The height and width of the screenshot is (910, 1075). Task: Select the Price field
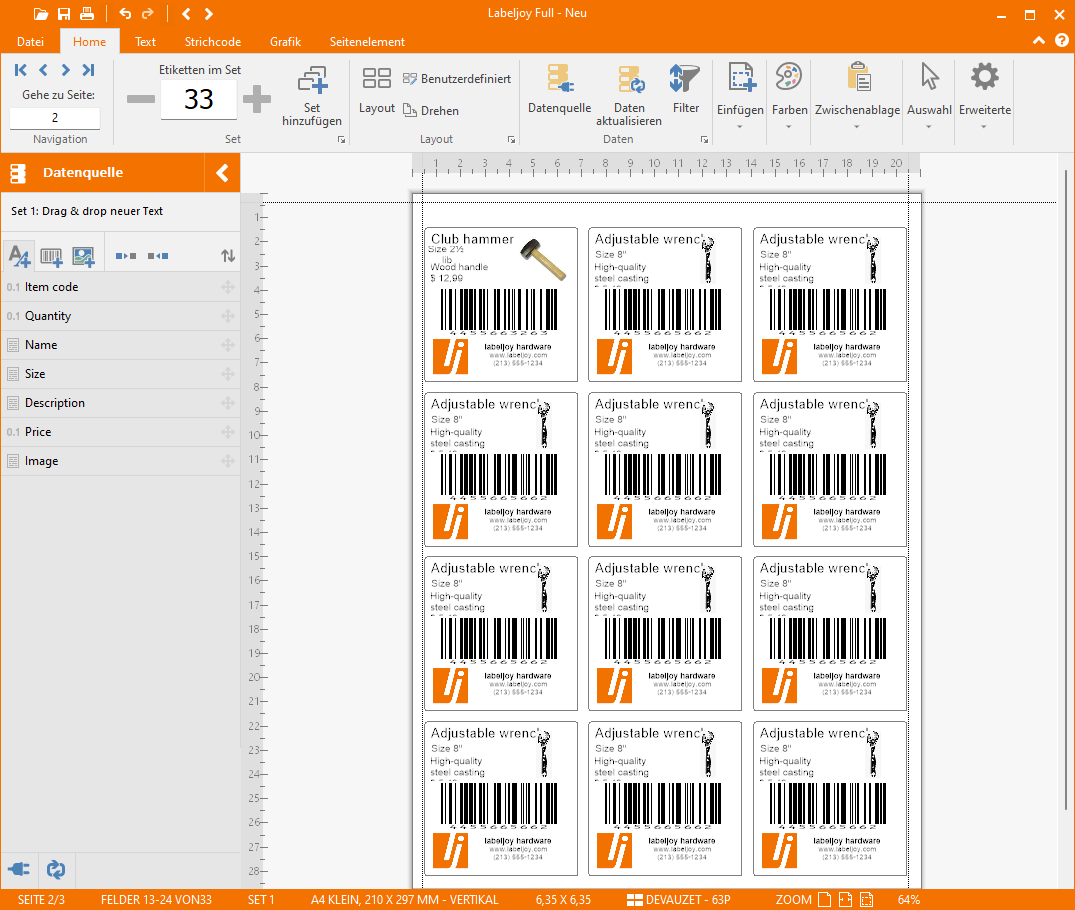(121, 432)
